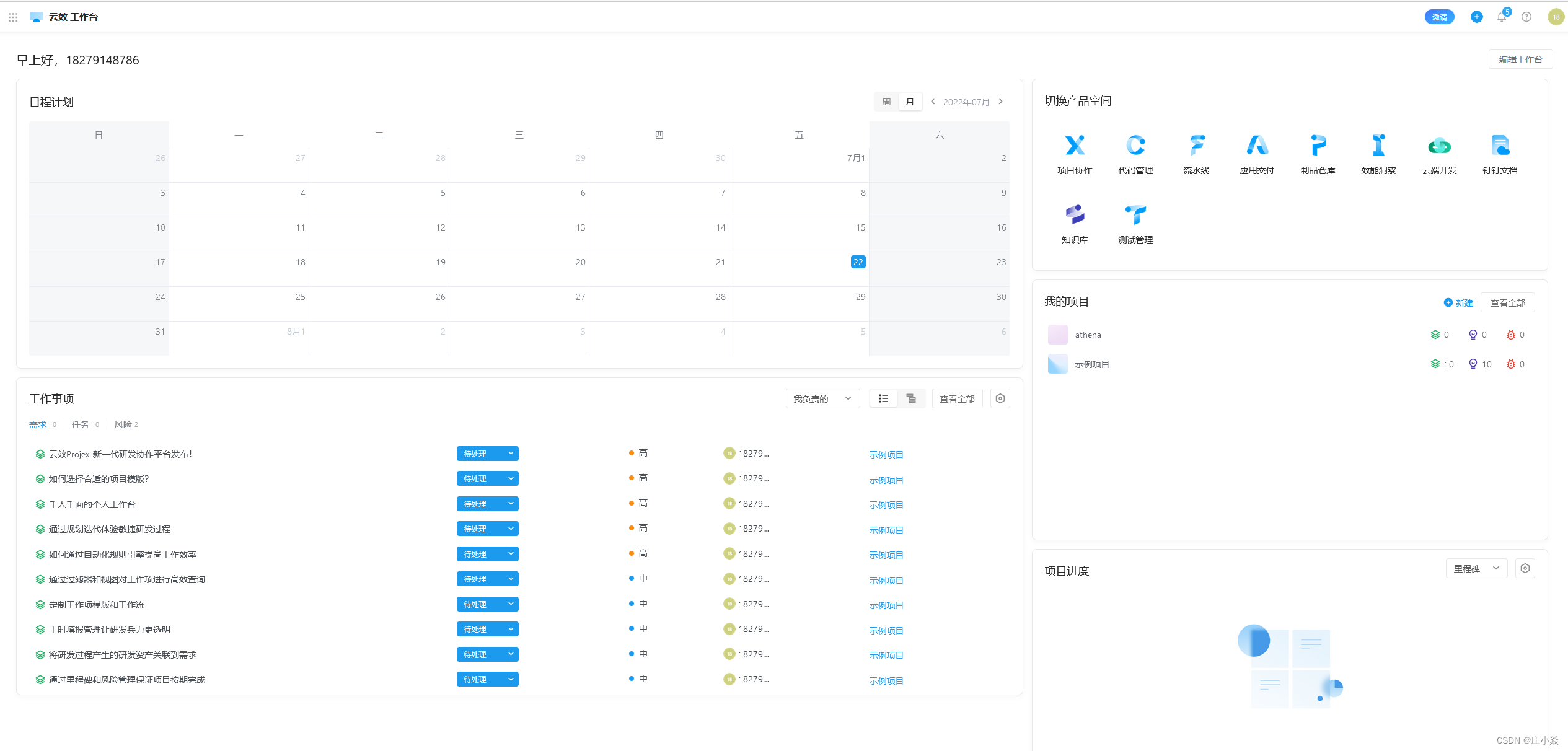Open work items settings gear icon
Screen dimensions: 1568x751
pos(1000,398)
